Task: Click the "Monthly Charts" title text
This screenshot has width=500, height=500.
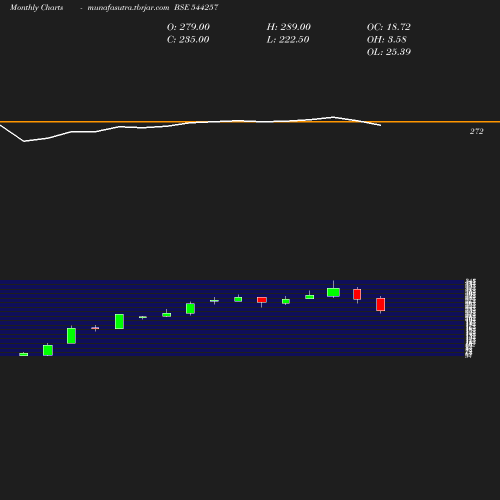Action: 36,7
